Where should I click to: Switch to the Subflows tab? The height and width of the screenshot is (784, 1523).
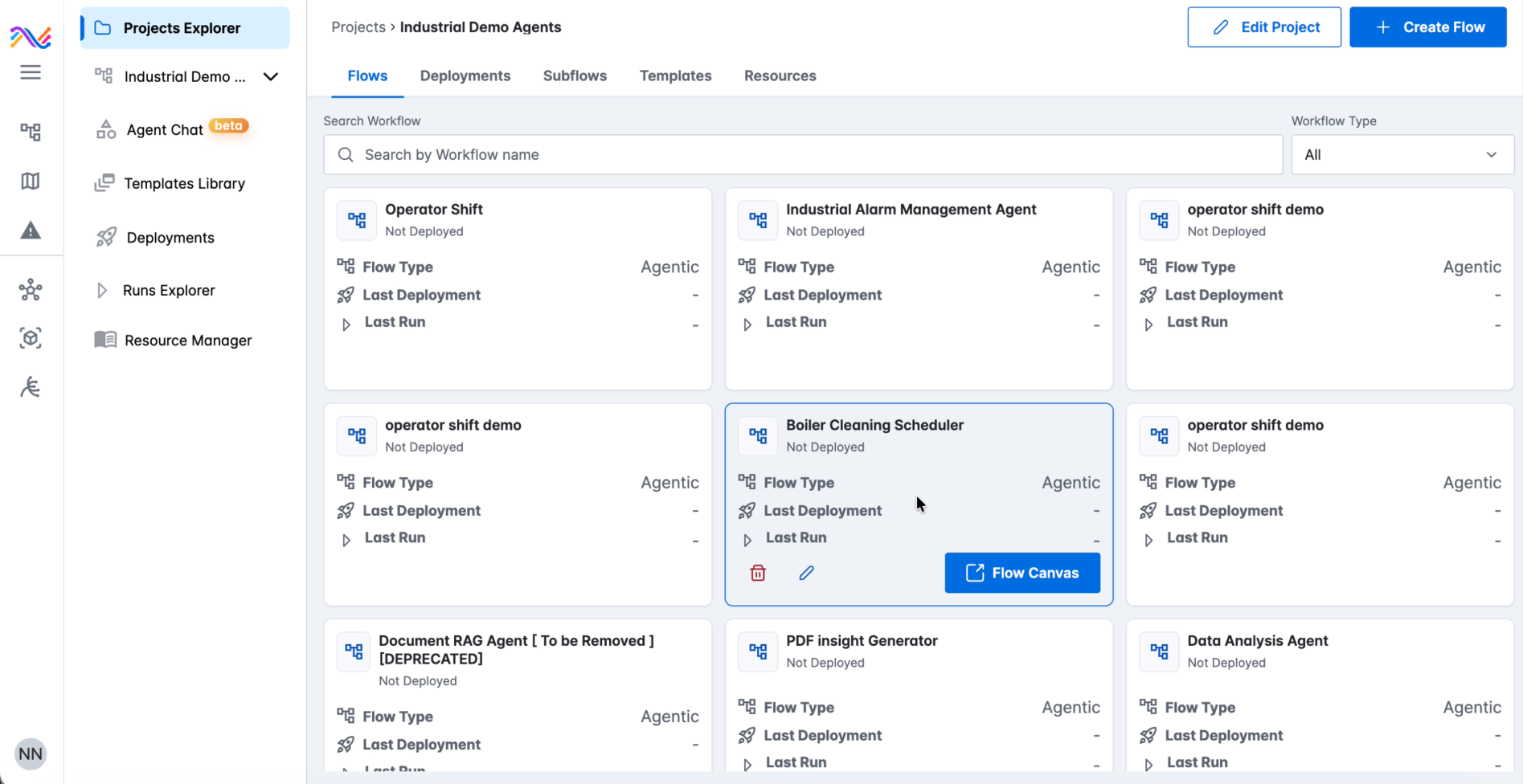pyautogui.click(x=575, y=76)
